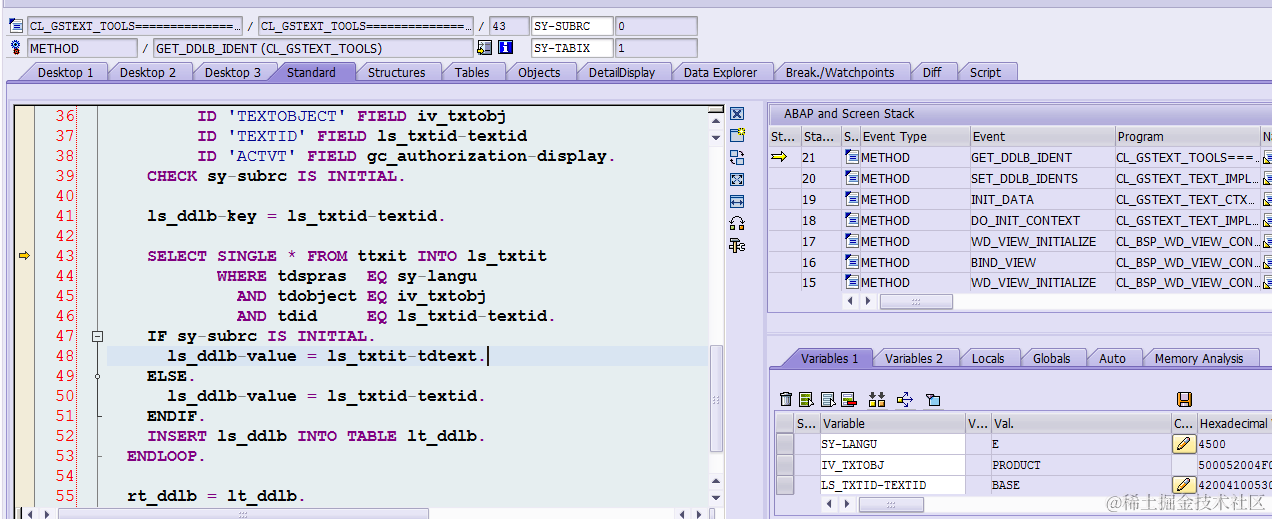Open the Auto variables tab

tap(1112, 358)
